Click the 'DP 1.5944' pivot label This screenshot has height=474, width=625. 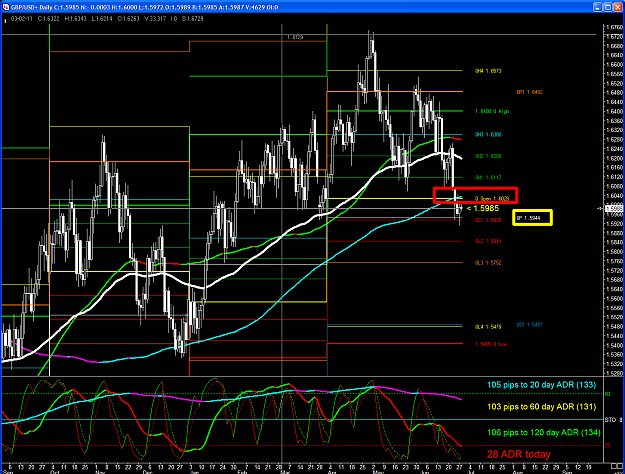[x=528, y=218]
